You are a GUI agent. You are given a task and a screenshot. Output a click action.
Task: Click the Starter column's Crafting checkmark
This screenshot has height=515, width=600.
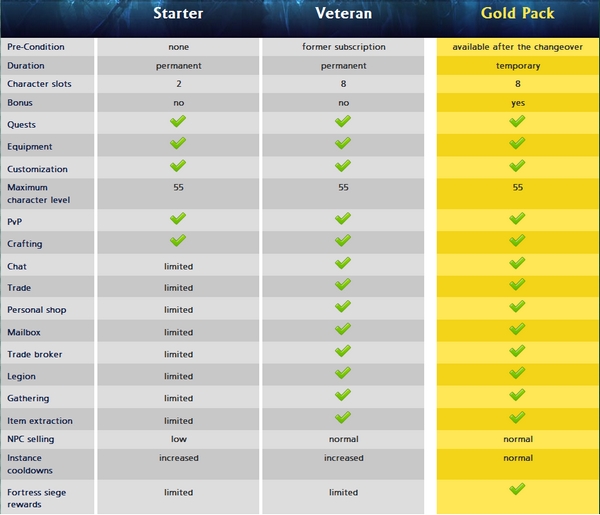coord(178,241)
